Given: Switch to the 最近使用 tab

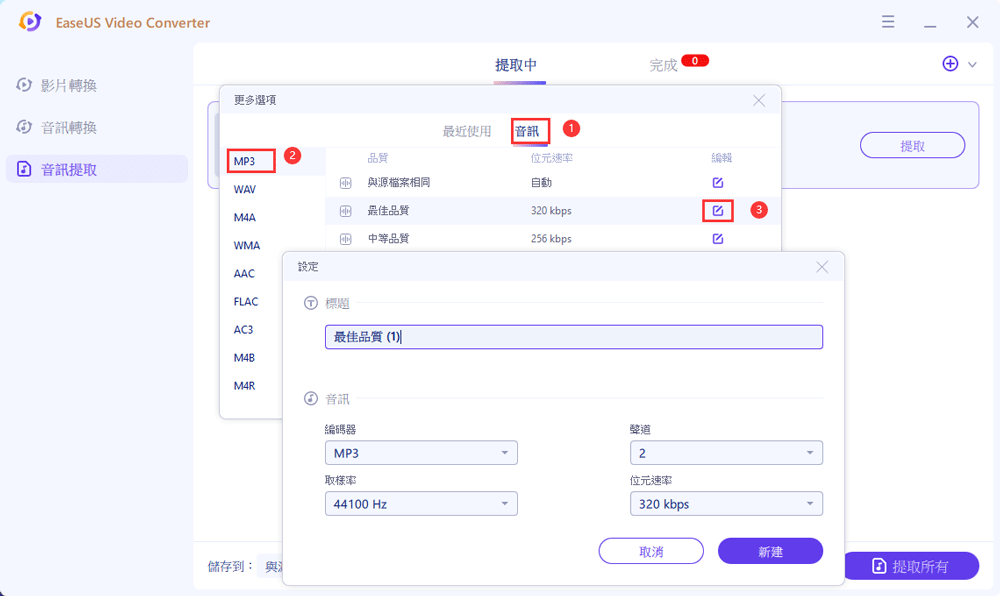Looking at the screenshot, I should coord(467,131).
